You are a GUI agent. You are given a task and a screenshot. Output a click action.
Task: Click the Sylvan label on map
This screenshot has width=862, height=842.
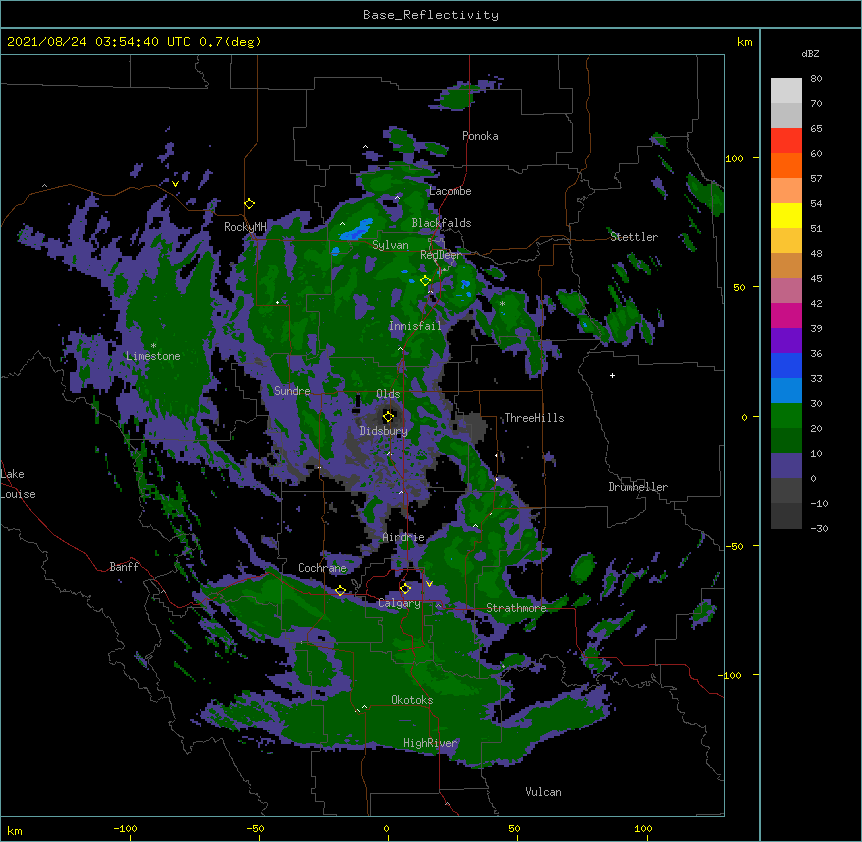pyautogui.click(x=390, y=245)
